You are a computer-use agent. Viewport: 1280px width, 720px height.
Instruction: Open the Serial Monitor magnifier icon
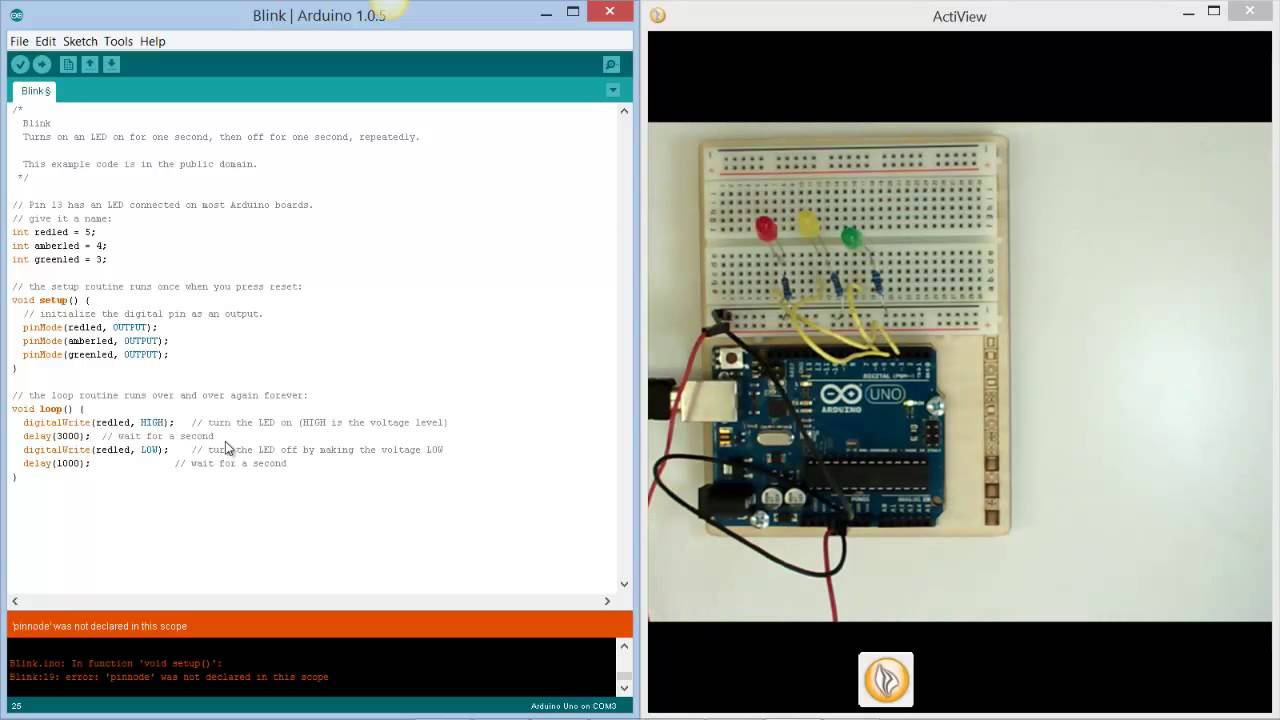pos(611,65)
